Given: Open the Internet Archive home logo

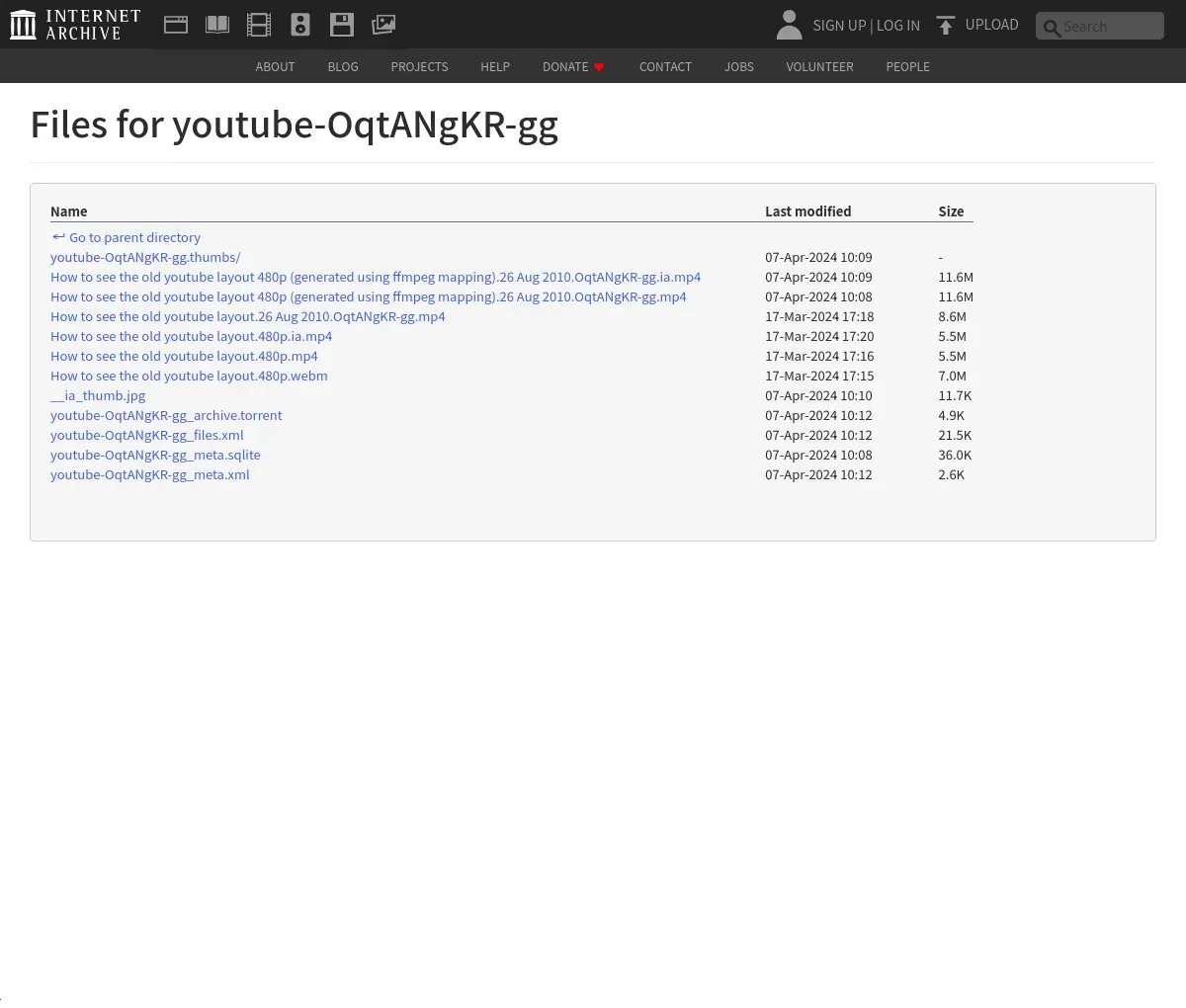Looking at the screenshot, I should click(x=75, y=25).
